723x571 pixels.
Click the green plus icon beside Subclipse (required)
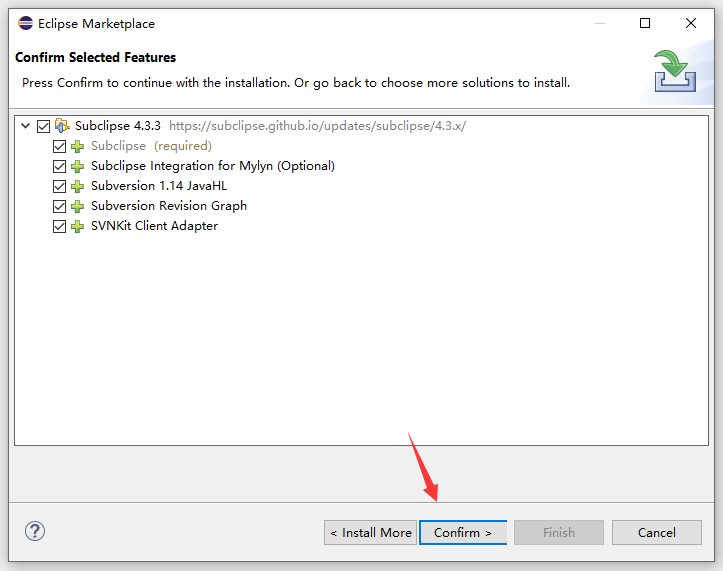point(78,146)
